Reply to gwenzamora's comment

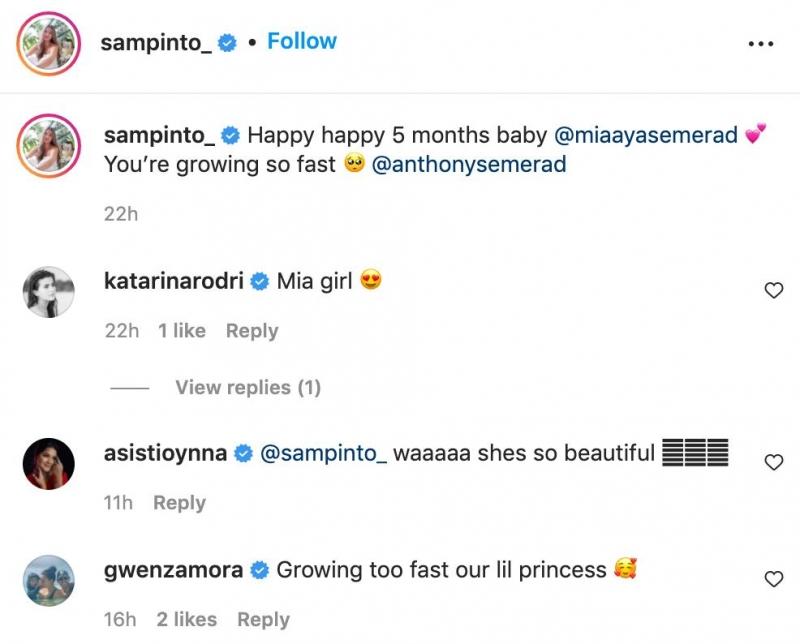(263, 620)
